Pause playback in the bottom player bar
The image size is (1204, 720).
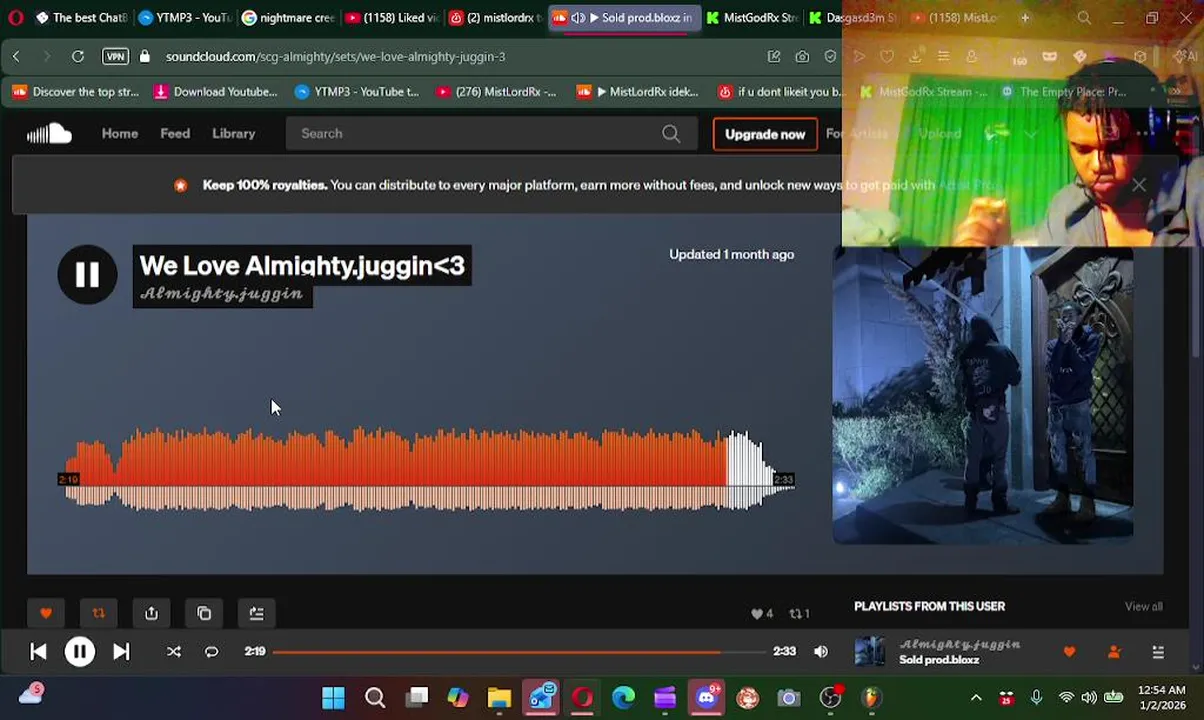79,652
